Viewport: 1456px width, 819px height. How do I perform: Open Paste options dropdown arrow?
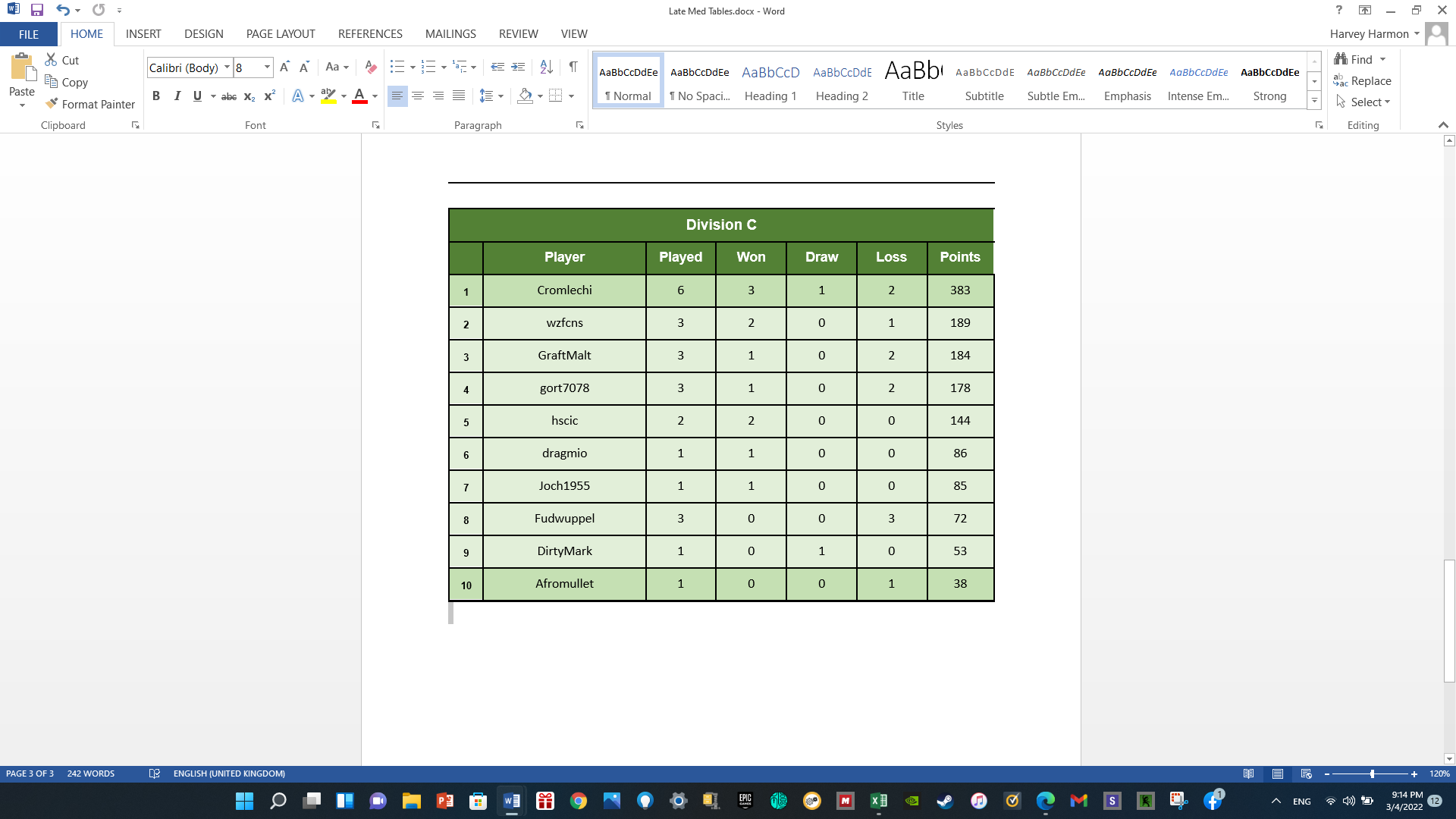click(22, 105)
